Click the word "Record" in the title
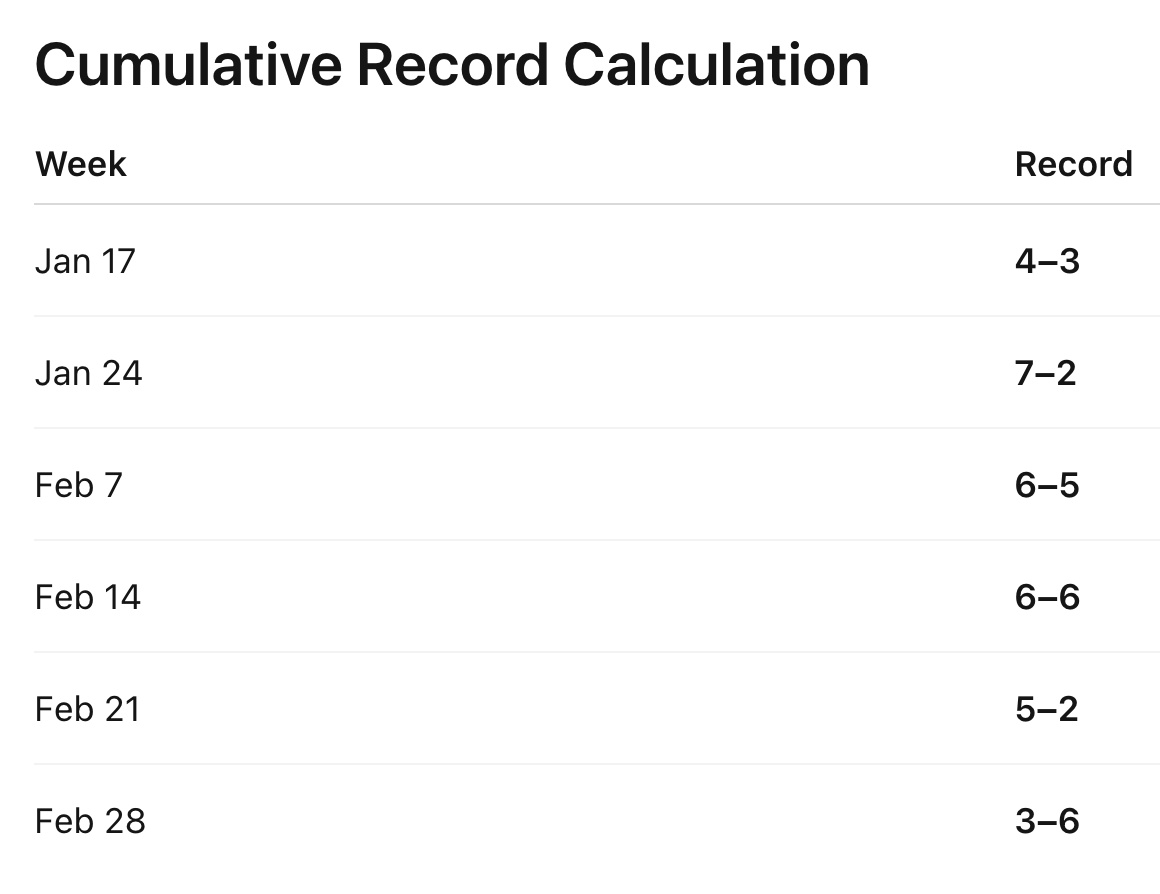The width and height of the screenshot is (1160, 894). click(x=452, y=66)
